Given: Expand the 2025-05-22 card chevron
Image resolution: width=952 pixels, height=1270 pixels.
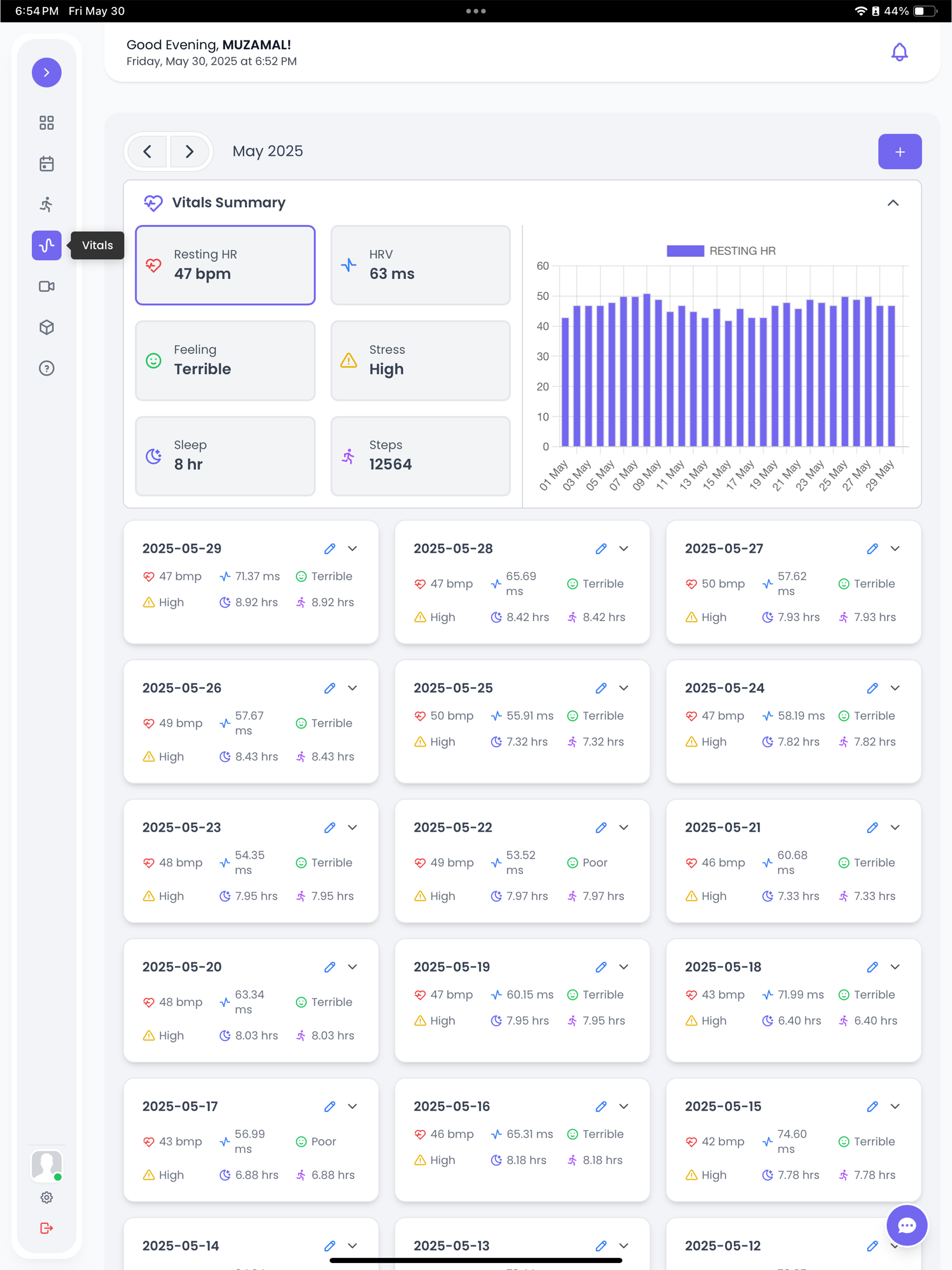Looking at the screenshot, I should click(624, 827).
